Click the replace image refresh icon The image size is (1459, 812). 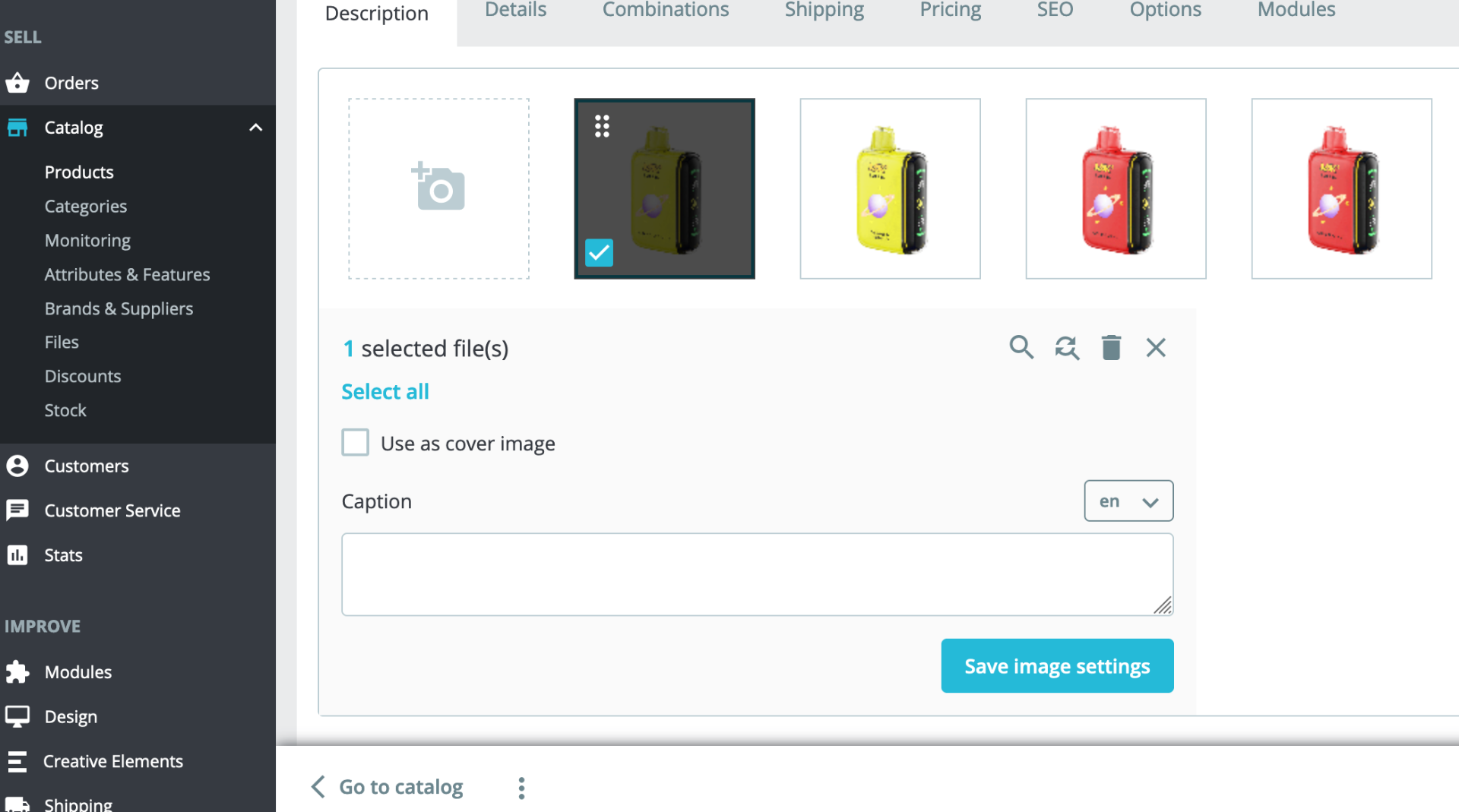(x=1067, y=347)
